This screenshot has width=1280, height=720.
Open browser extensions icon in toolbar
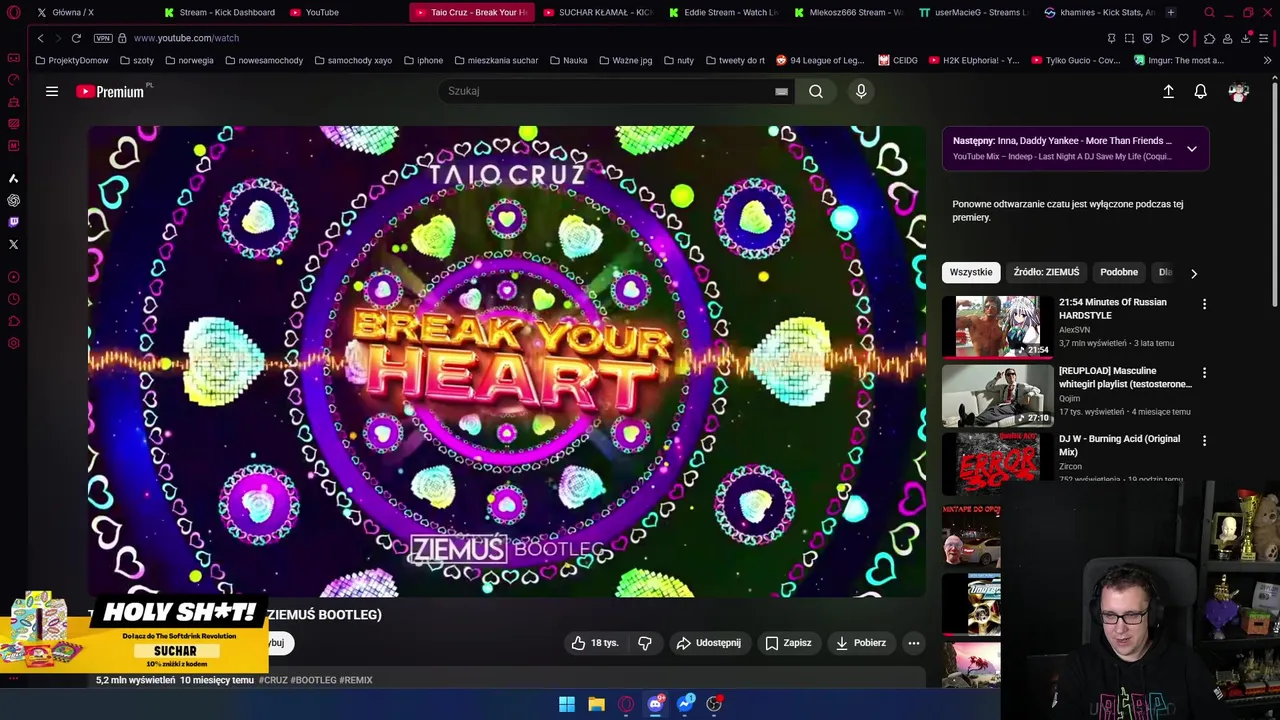click(1209, 38)
